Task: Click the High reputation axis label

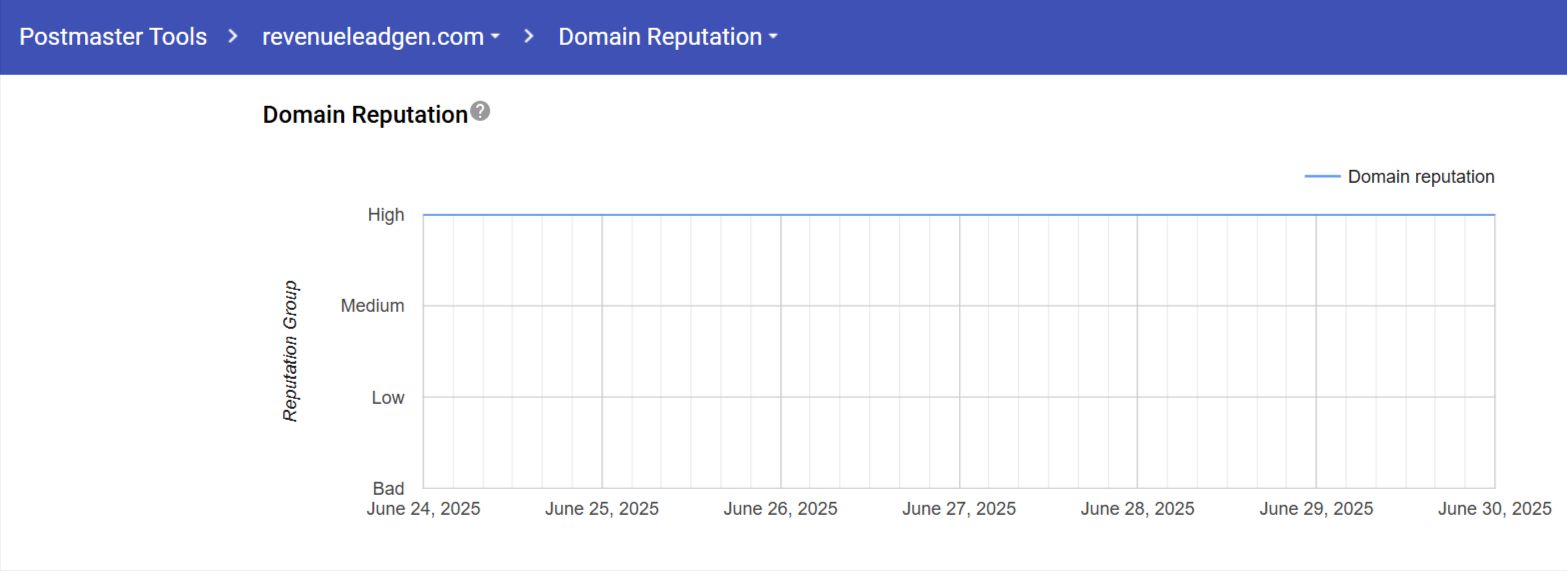Action: [x=386, y=214]
